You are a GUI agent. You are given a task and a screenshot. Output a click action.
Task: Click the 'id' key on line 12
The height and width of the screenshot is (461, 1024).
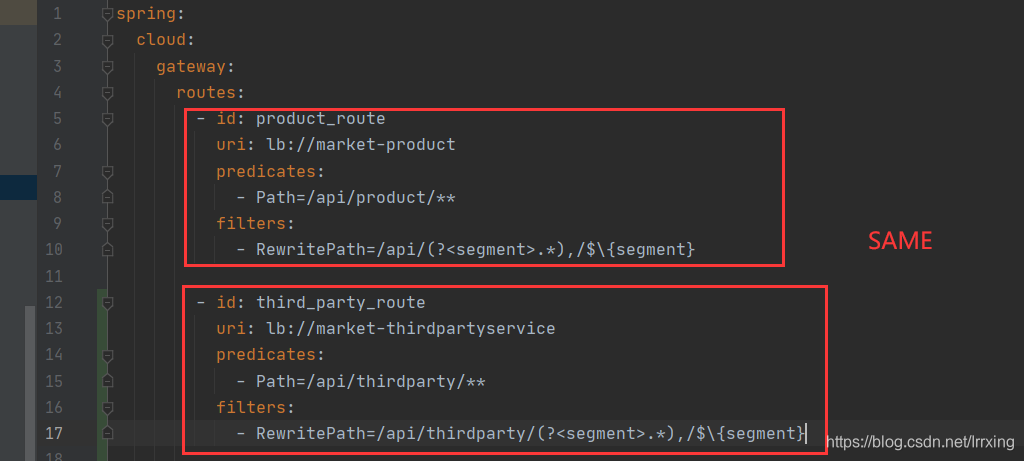(227, 302)
